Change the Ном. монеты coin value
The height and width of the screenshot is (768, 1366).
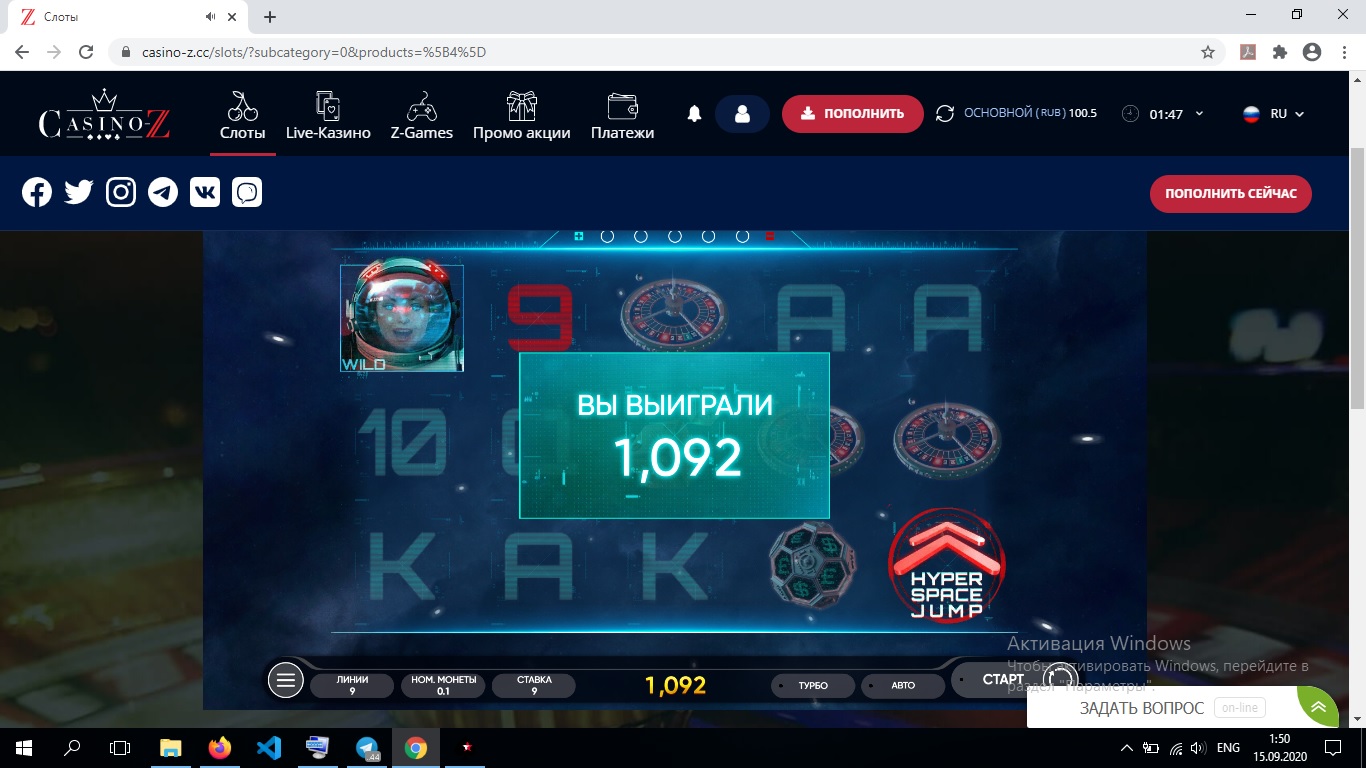(x=443, y=685)
